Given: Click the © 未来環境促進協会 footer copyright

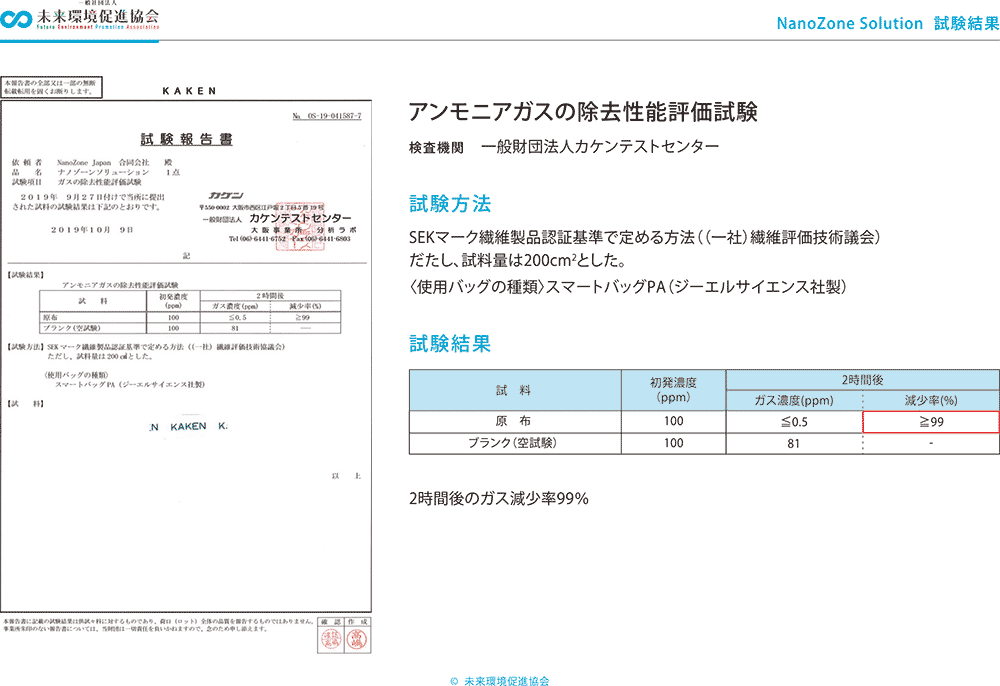Looking at the screenshot, I should click(499, 681).
